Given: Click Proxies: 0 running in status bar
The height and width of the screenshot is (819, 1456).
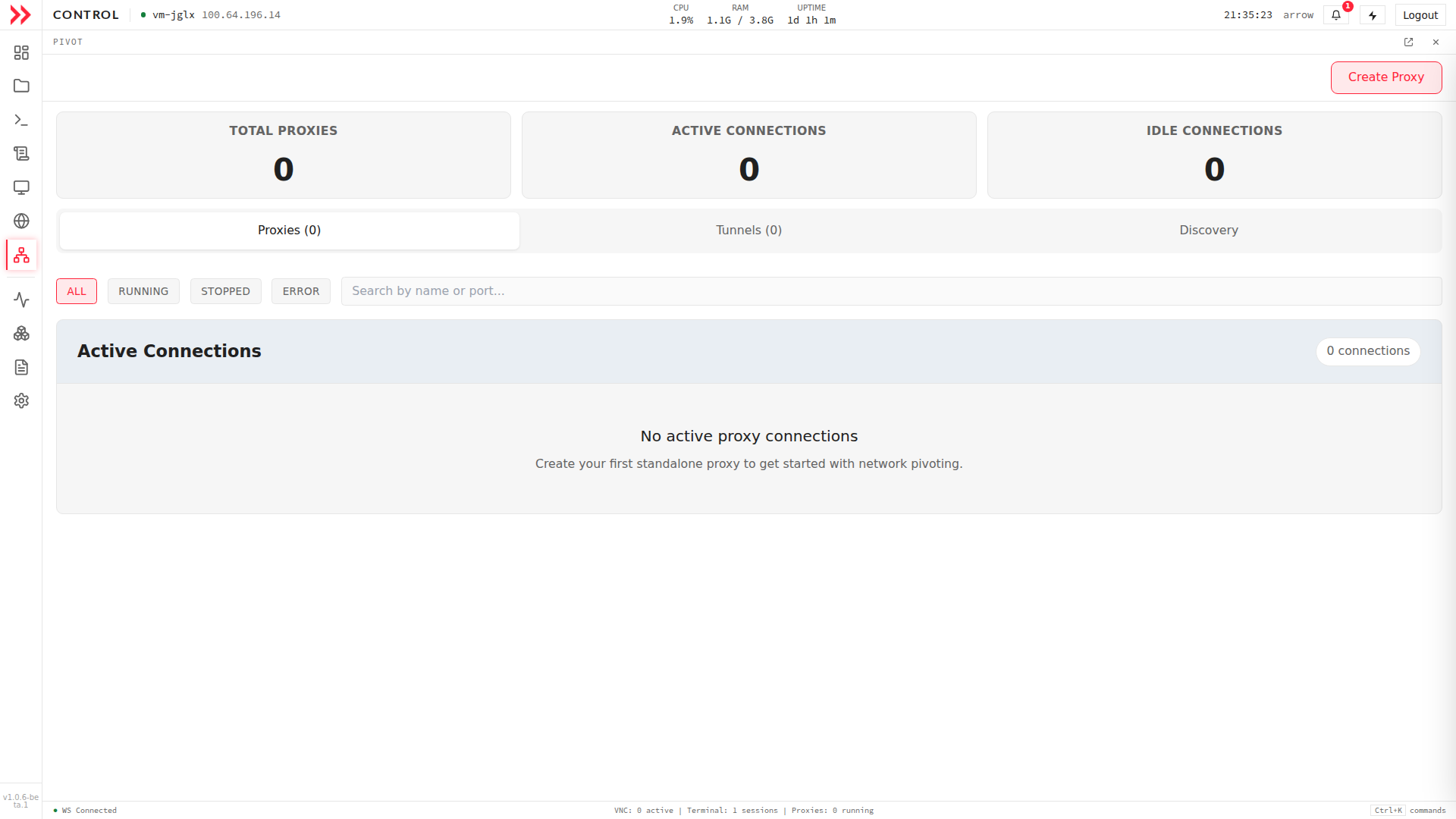Looking at the screenshot, I should coord(833,811).
